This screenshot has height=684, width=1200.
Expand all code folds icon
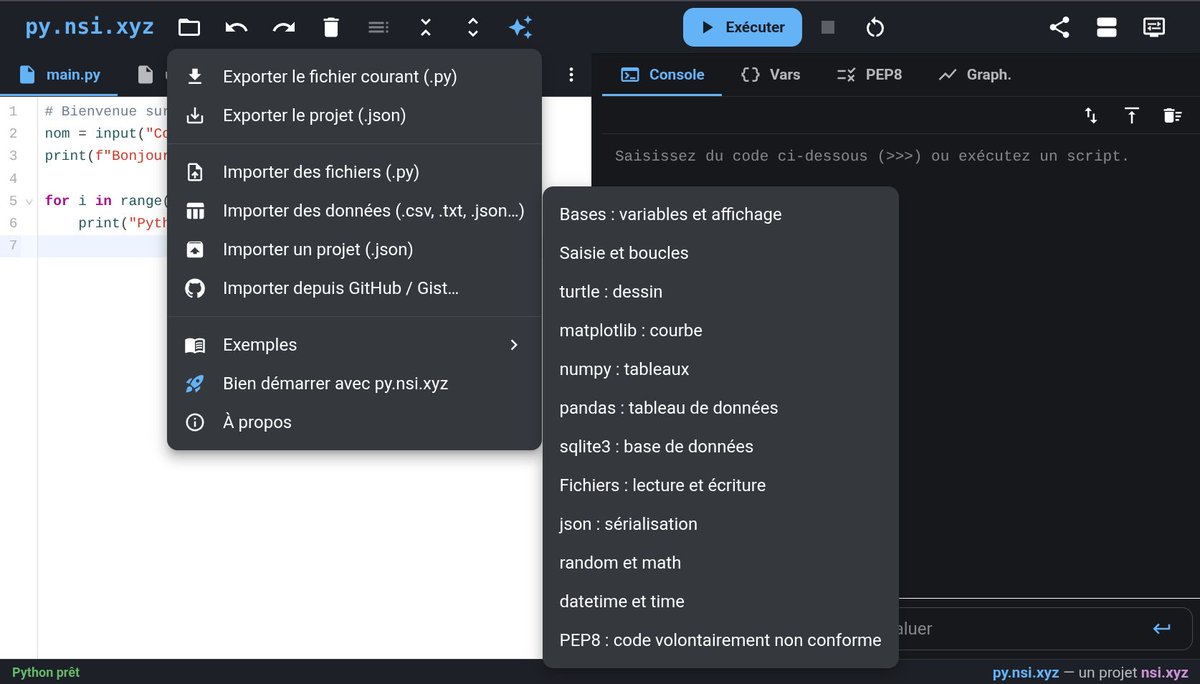pyautogui.click(x=473, y=28)
